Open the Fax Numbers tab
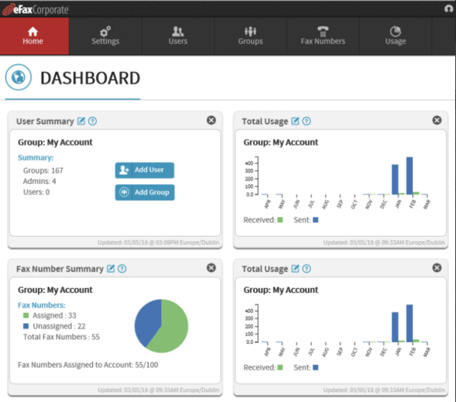Screen dimensions: 456x402 323,36
